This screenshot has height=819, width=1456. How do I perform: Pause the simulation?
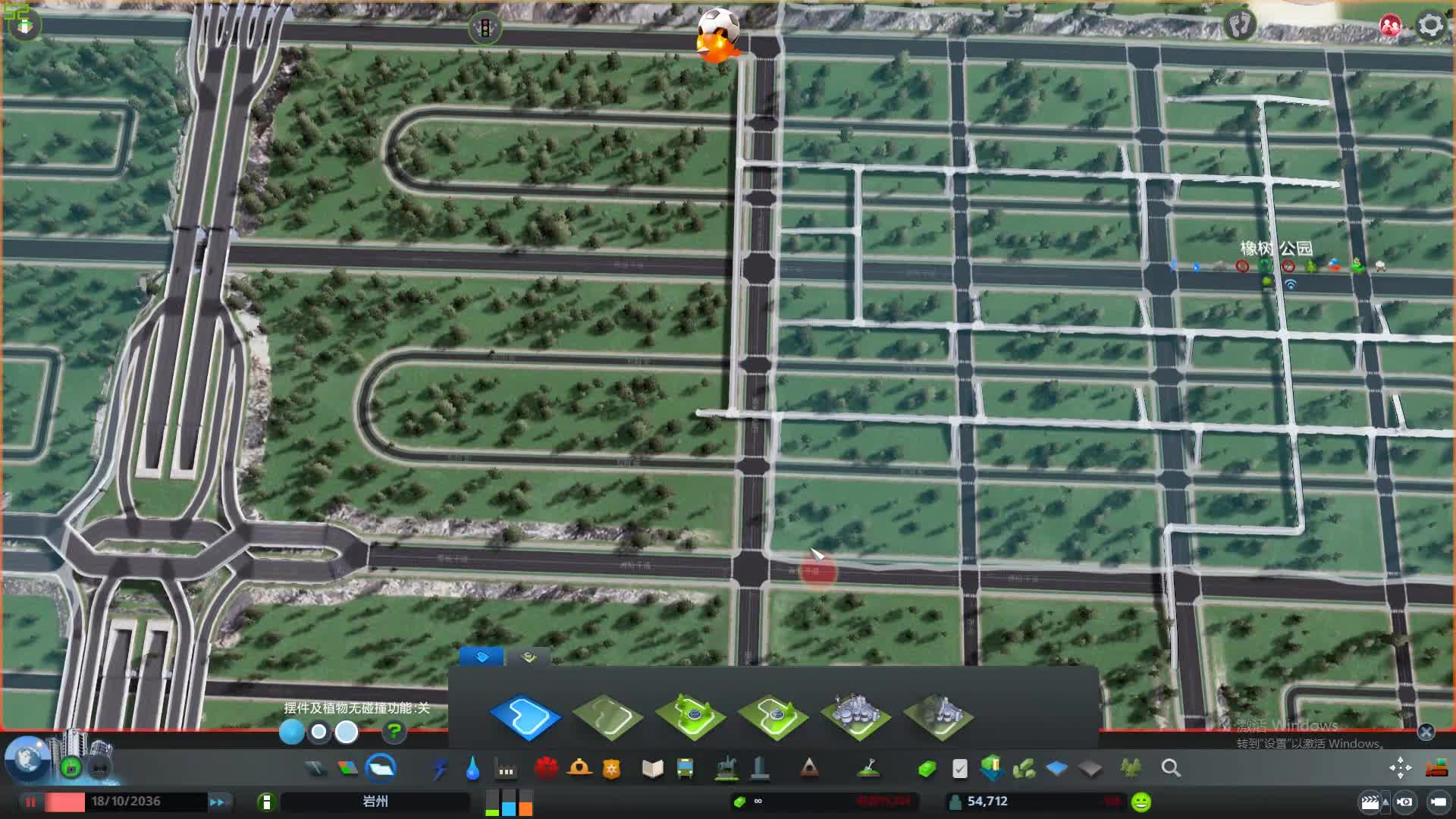(x=31, y=802)
